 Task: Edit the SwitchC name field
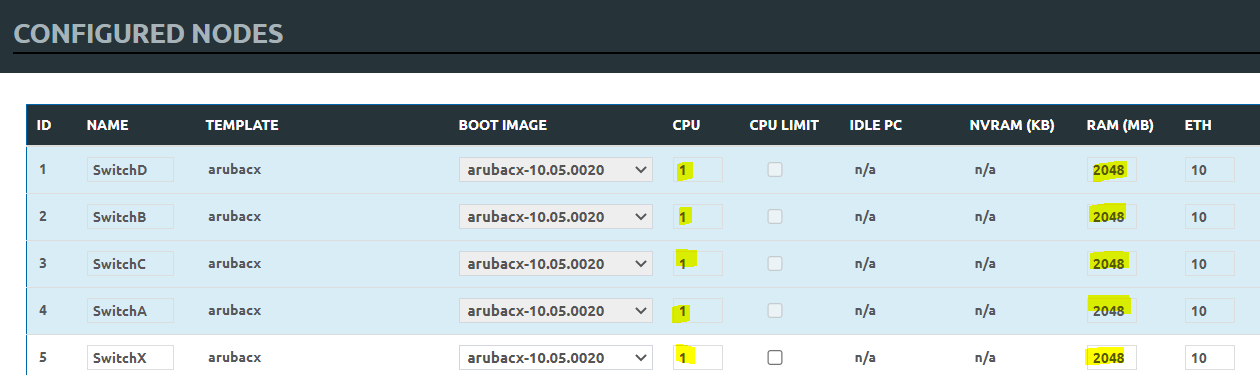(130, 264)
